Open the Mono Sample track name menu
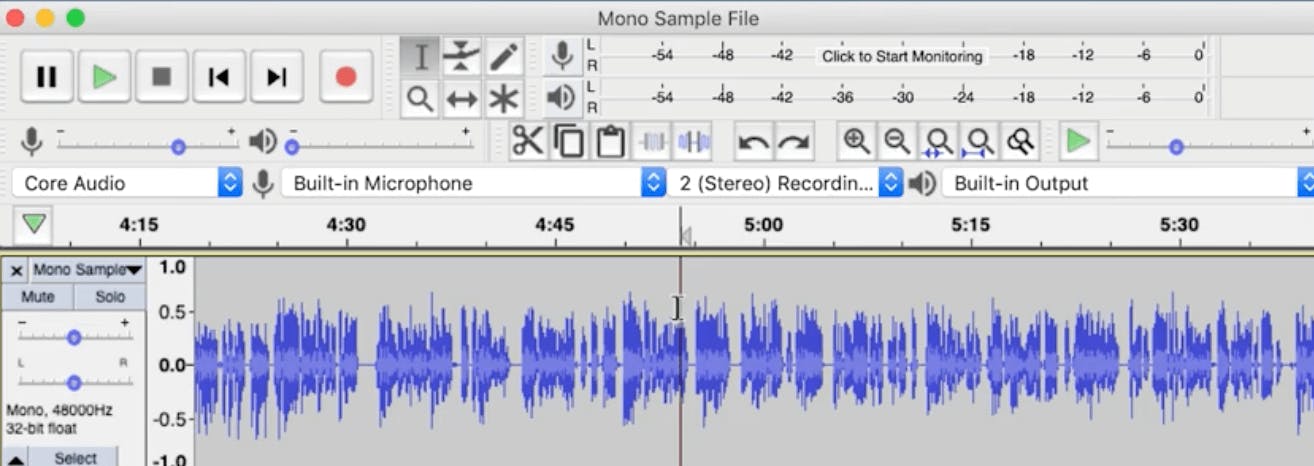 coord(87,270)
